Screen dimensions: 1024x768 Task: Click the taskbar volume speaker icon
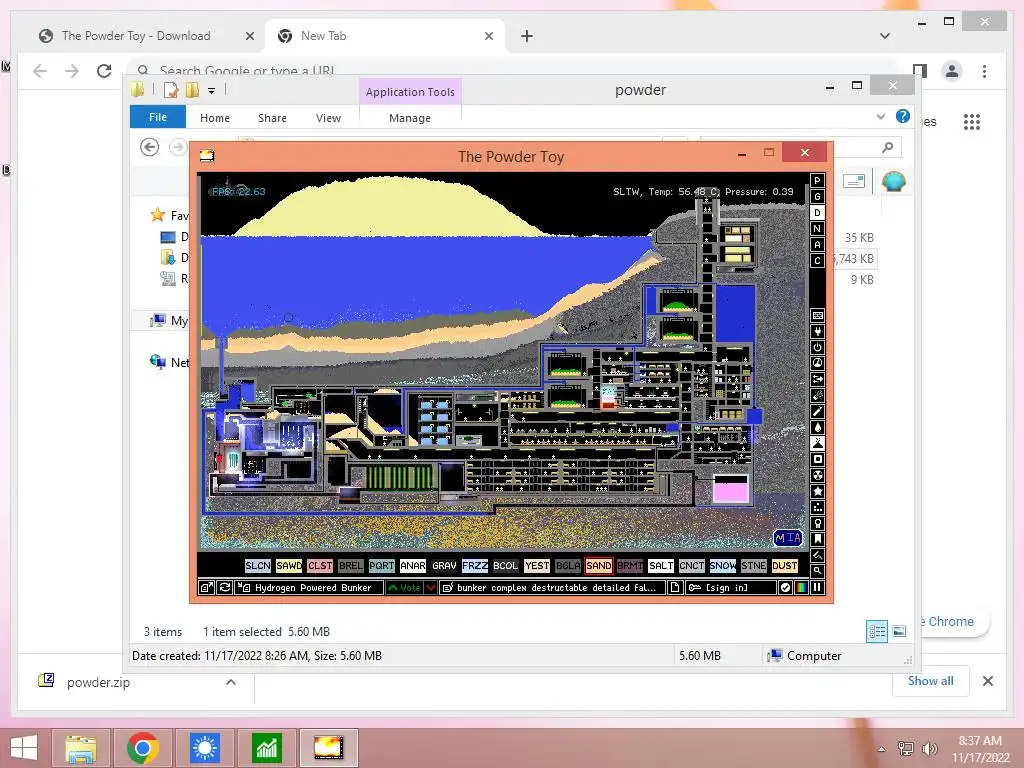click(x=930, y=748)
